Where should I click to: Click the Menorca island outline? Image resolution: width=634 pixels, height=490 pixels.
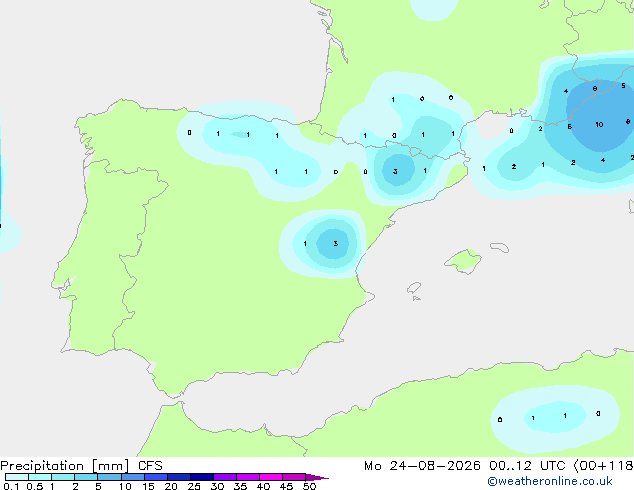(x=500, y=247)
